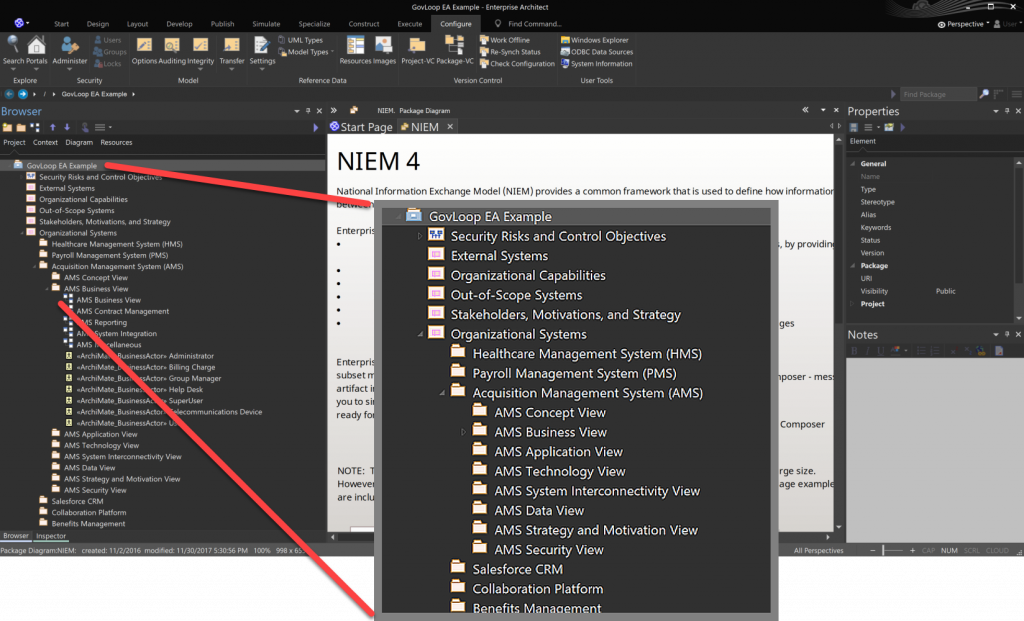Click the New Diagram icon in Browser toolbar
Image resolution: width=1024 pixels, height=621 pixels.
[x=35, y=127]
